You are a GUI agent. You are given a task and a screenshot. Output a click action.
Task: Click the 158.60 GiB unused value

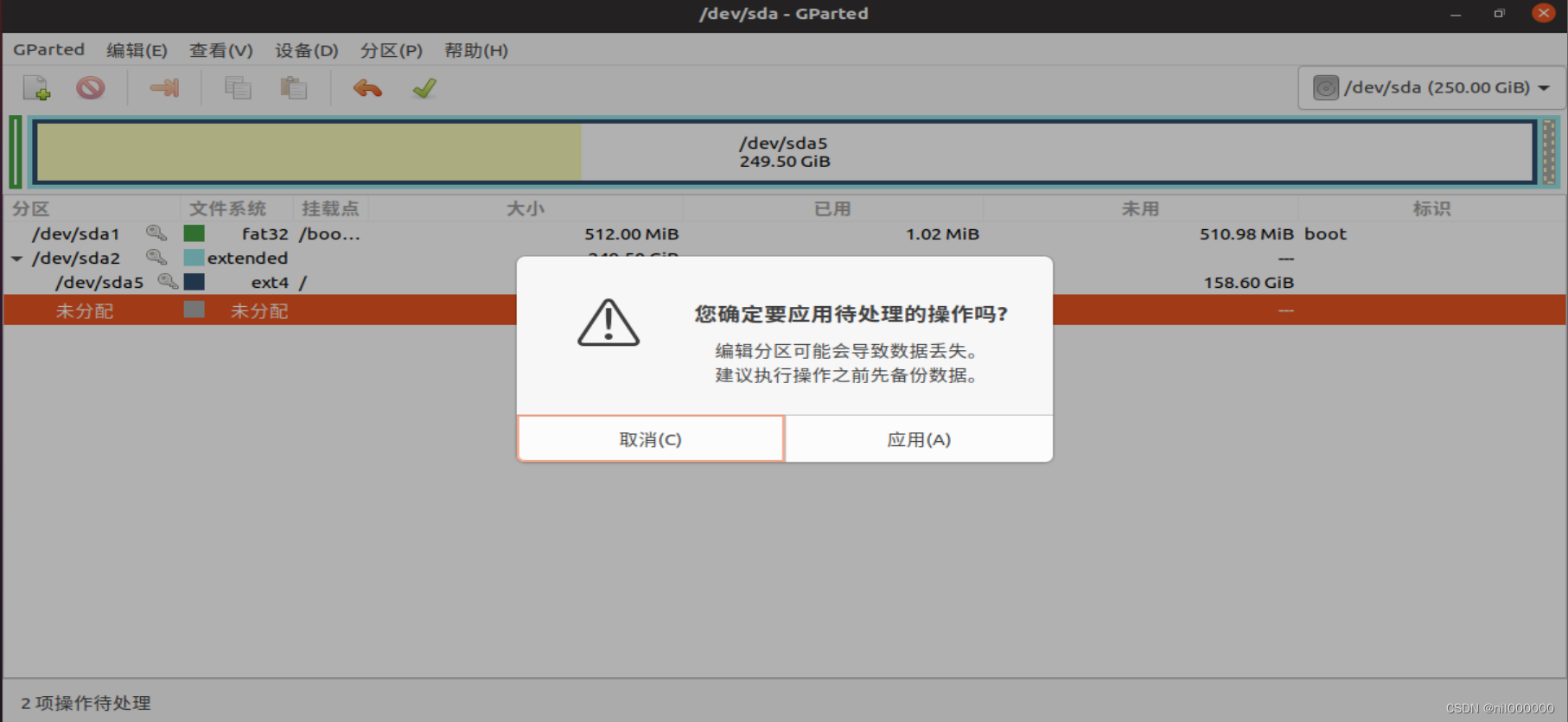[1249, 282]
